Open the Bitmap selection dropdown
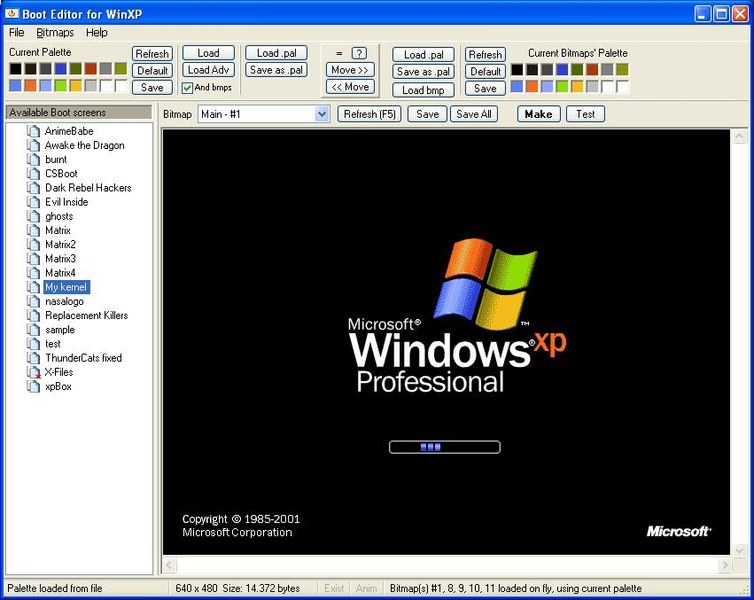 click(x=322, y=114)
